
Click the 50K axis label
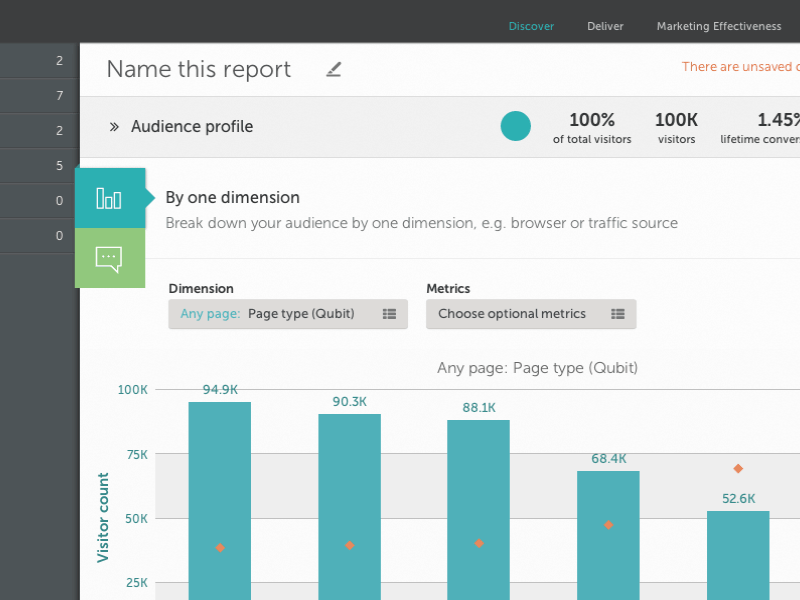coord(136,519)
